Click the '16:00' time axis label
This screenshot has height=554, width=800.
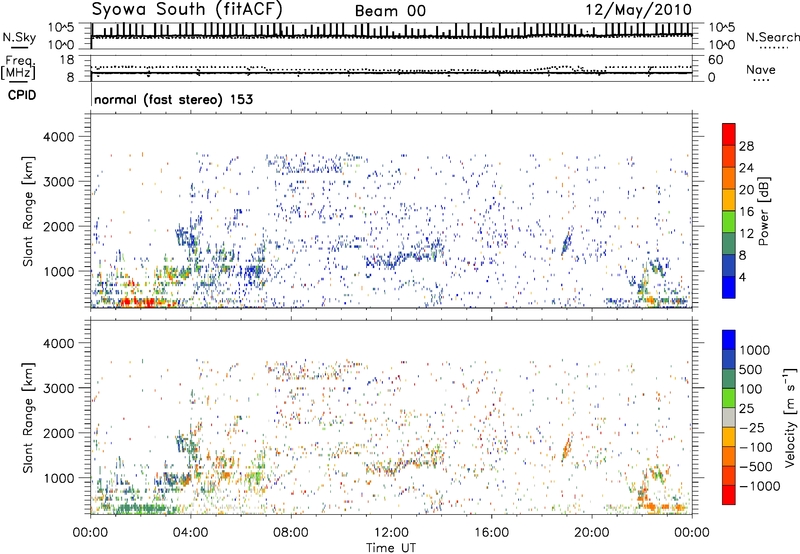point(491,533)
